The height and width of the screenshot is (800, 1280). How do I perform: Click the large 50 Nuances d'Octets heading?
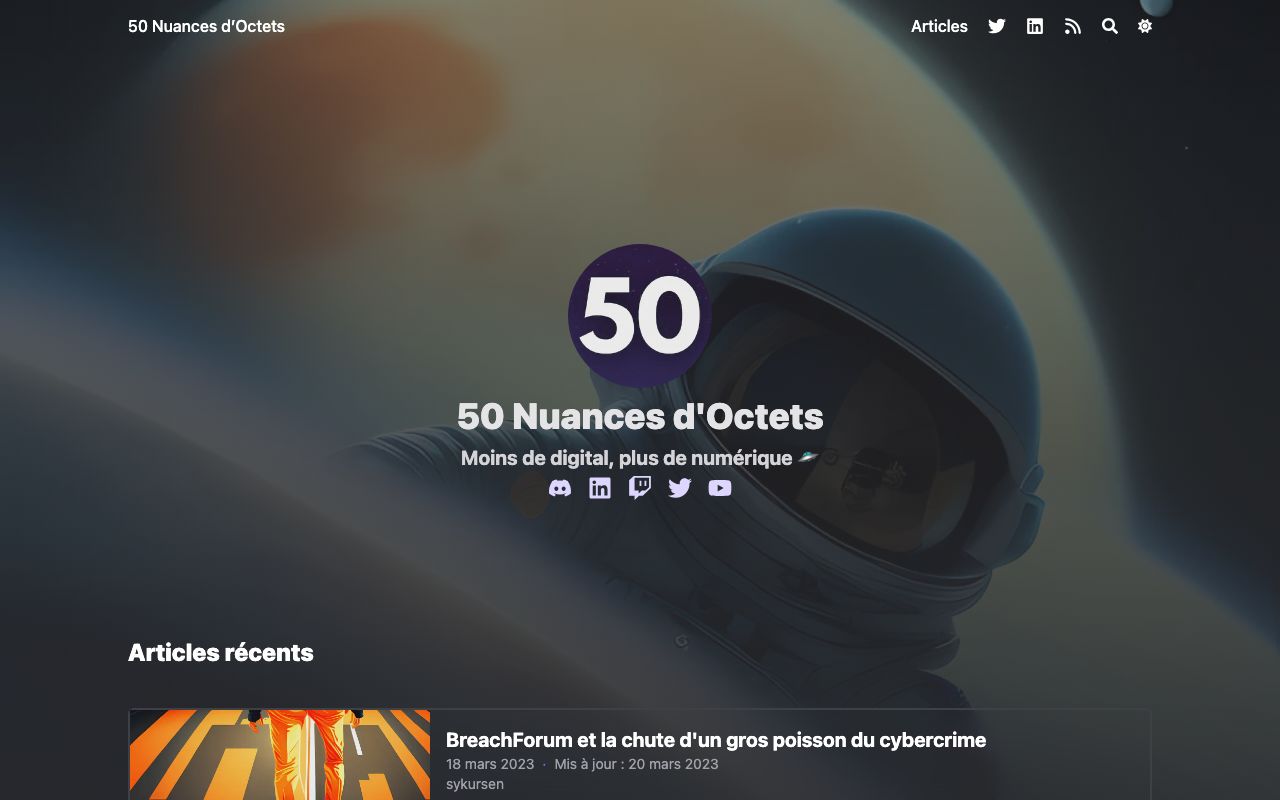[x=640, y=416]
